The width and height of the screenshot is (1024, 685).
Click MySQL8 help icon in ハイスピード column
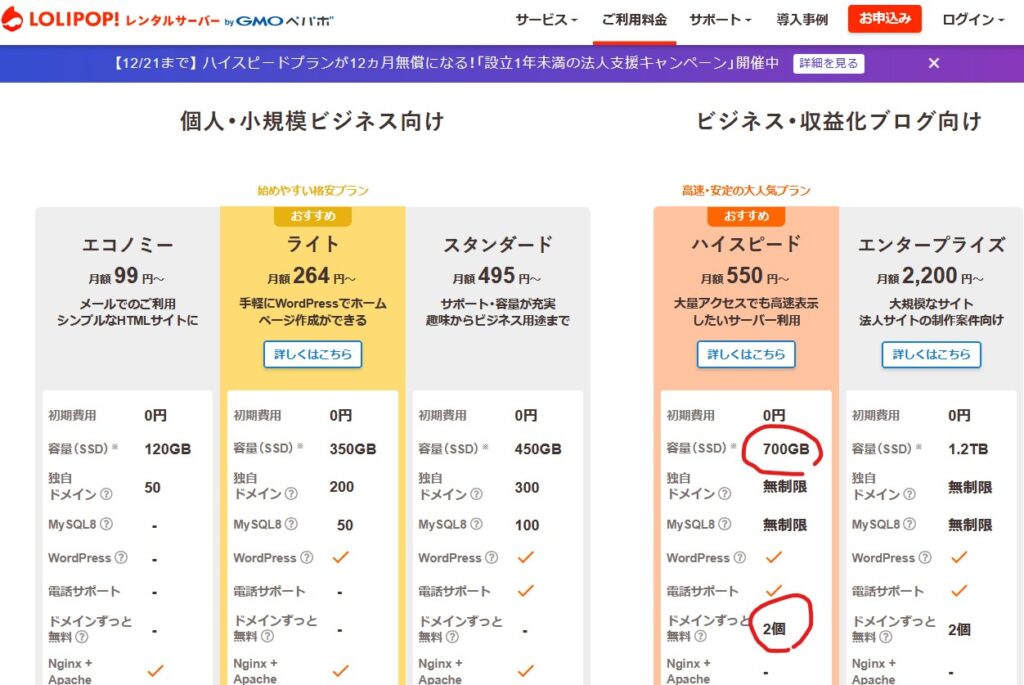point(725,524)
